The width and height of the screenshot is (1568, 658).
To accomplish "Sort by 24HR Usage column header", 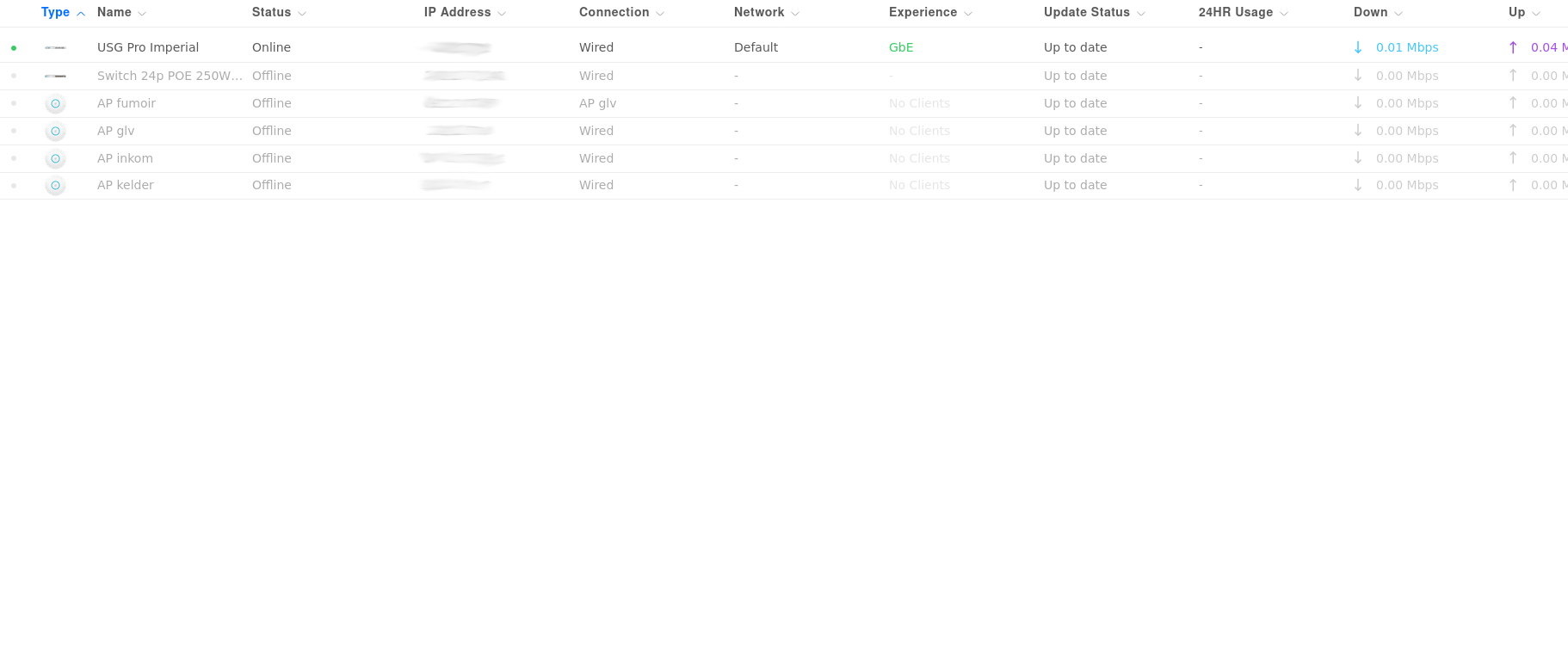I will coord(1236,13).
